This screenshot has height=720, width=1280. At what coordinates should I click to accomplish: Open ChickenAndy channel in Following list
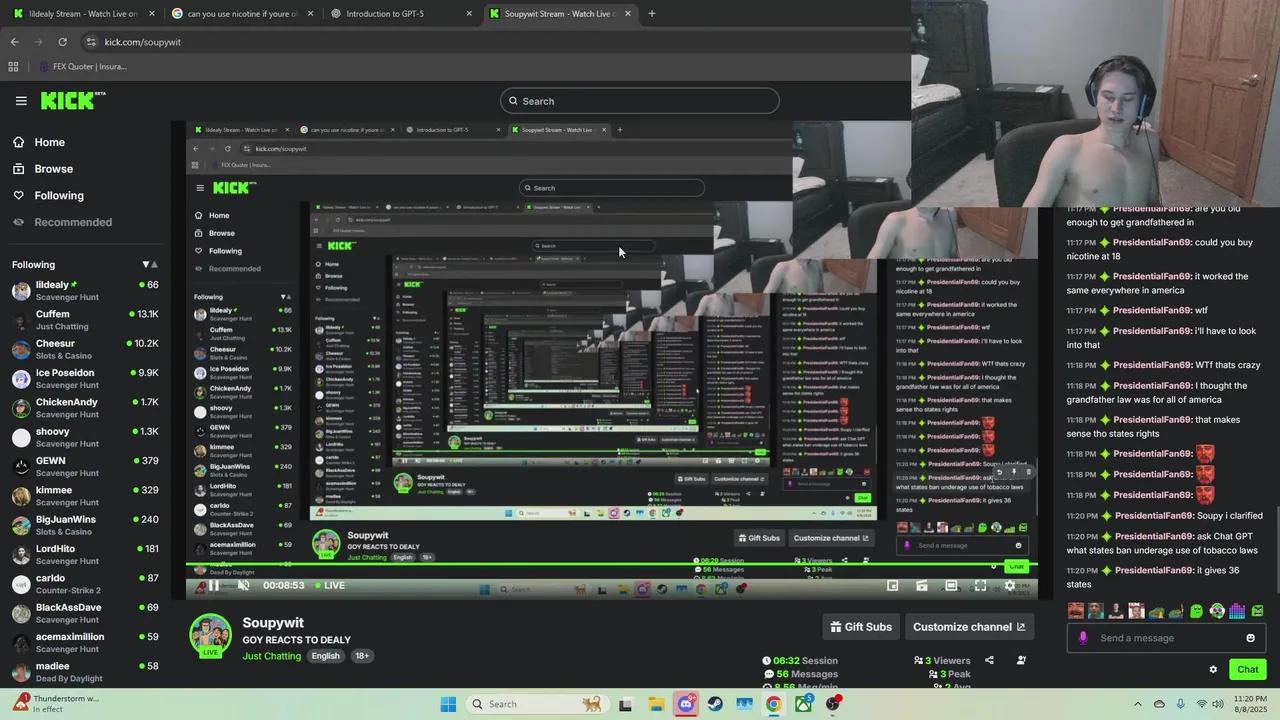85,408
